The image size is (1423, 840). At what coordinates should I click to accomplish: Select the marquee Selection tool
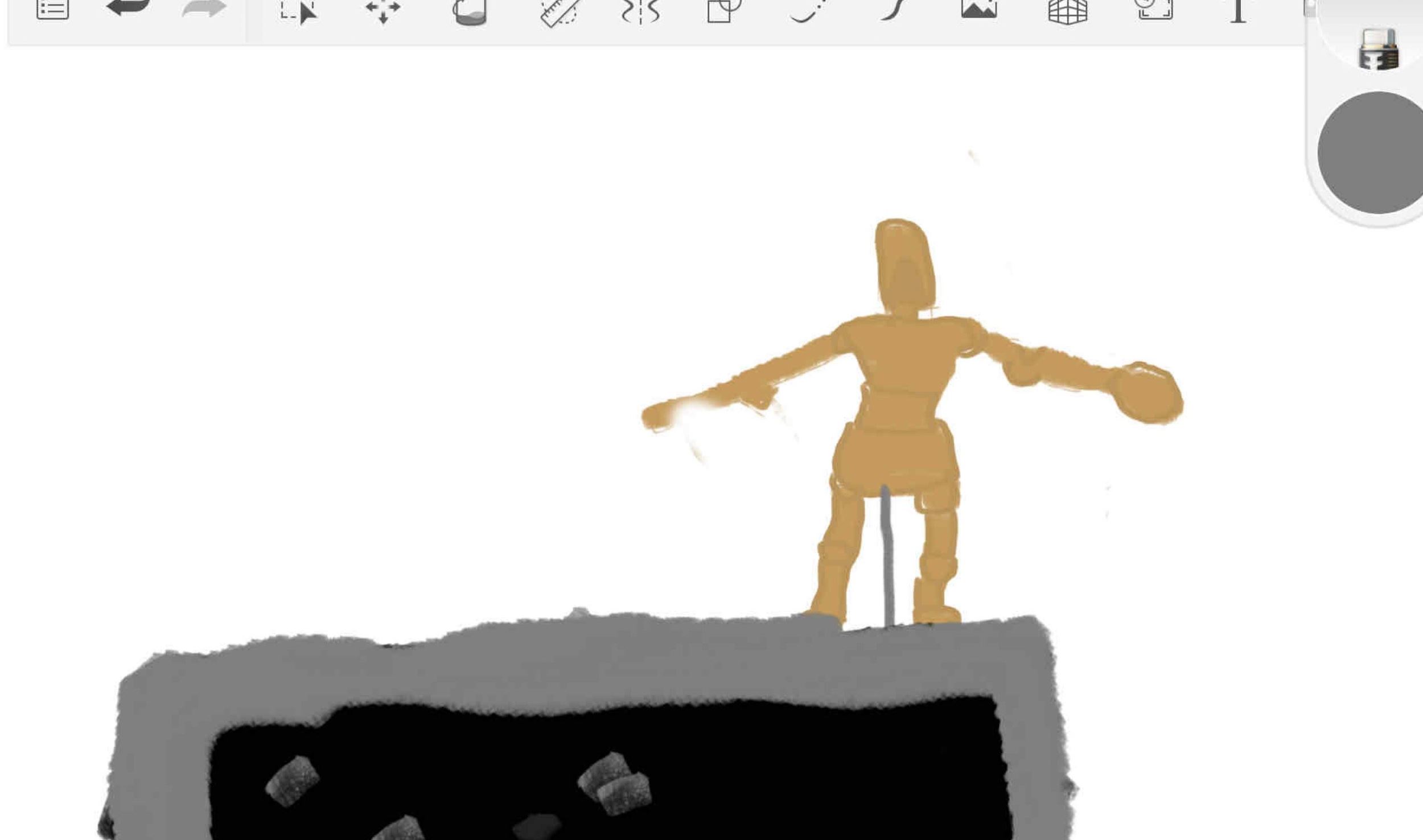(x=298, y=11)
